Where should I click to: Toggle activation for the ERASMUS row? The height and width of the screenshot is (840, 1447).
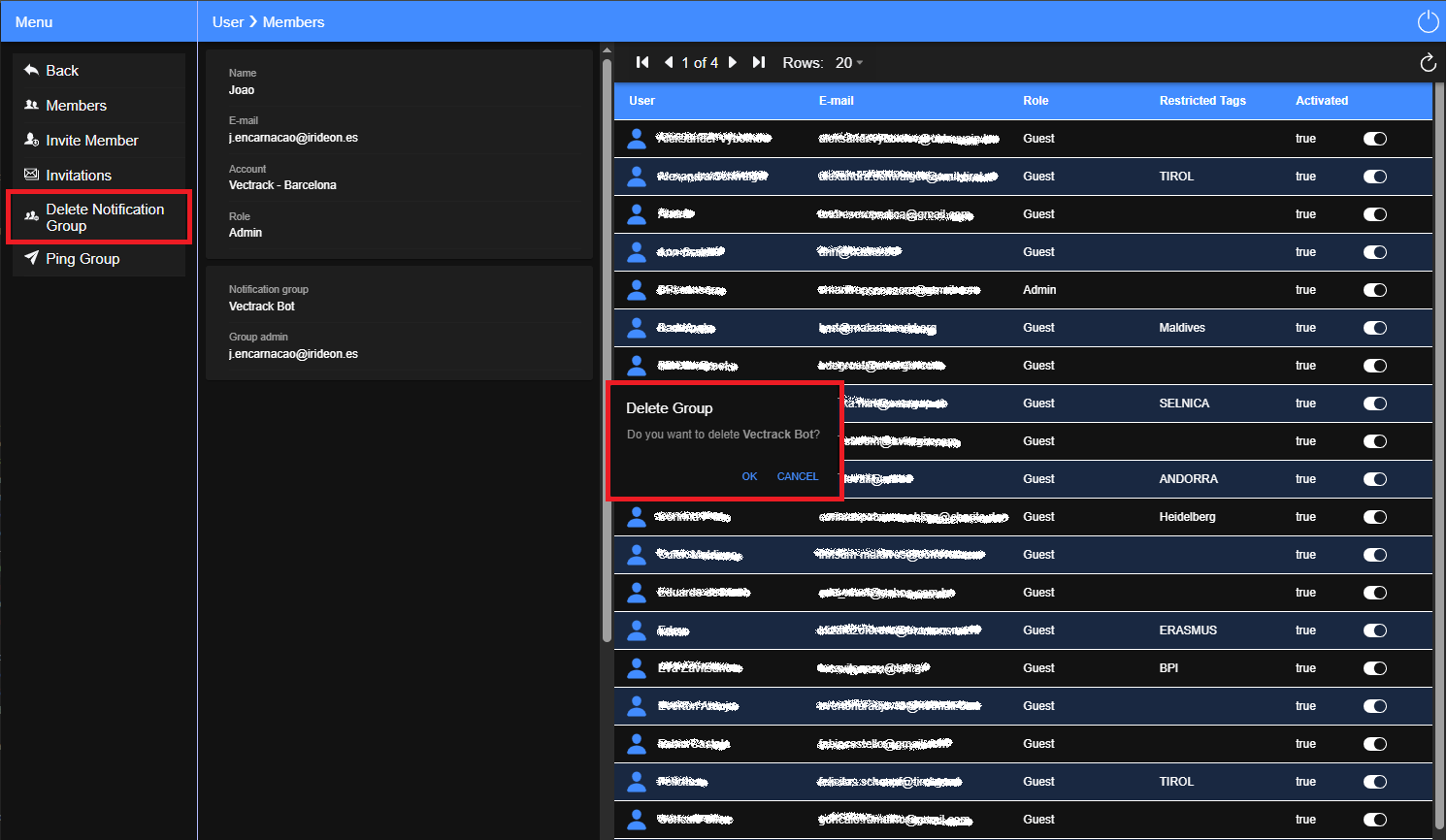click(x=1375, y=630)
